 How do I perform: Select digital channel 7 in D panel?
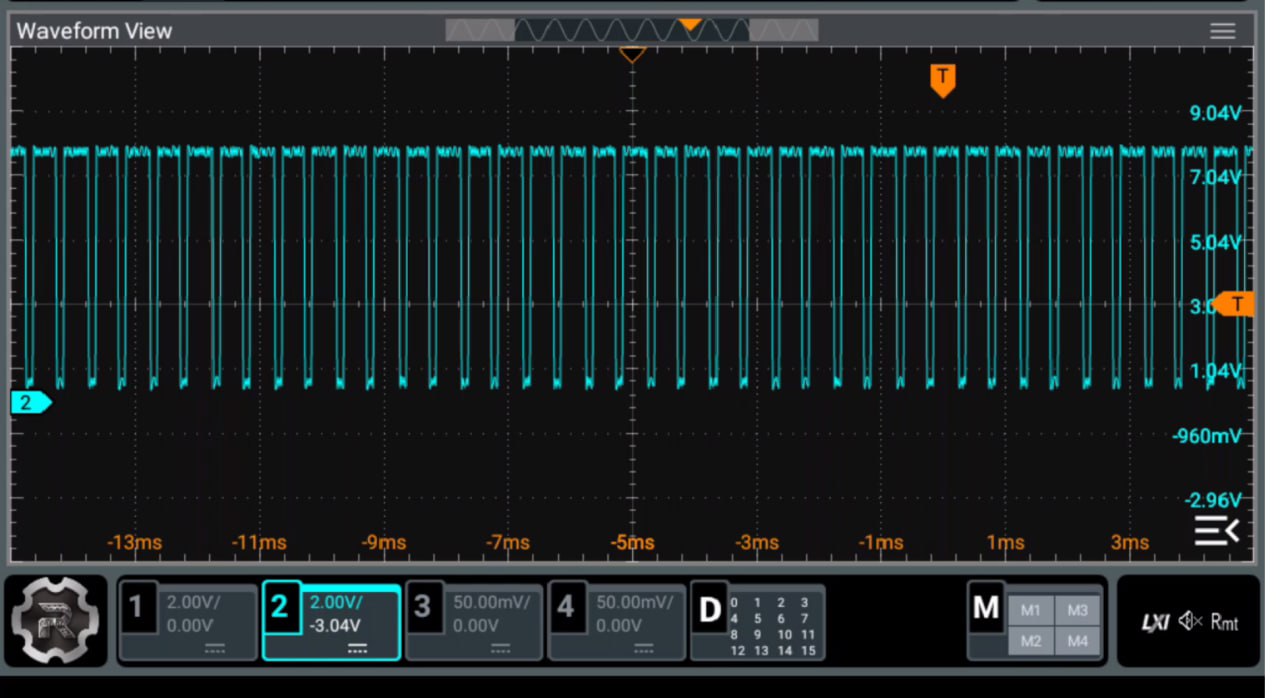point(805,618)
